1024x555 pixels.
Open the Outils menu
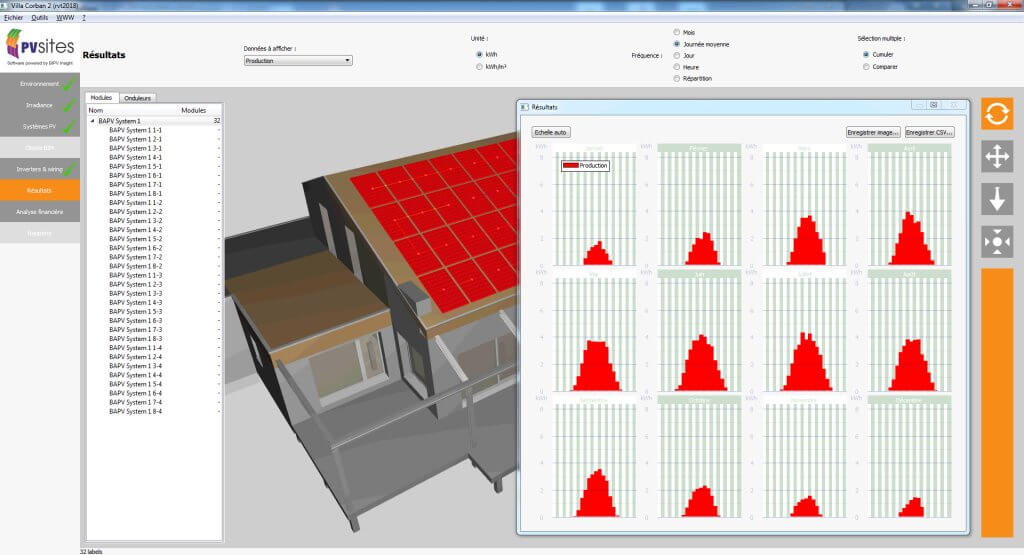[40, 18]
